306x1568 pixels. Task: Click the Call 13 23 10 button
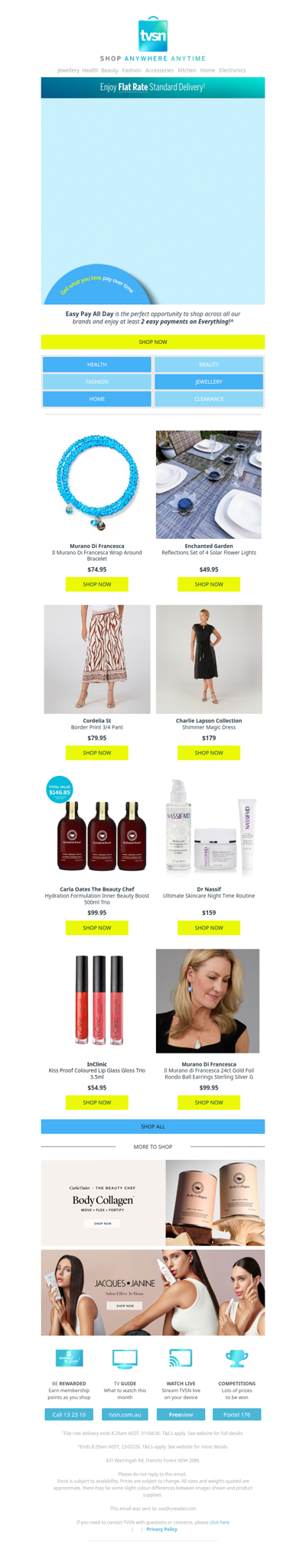click(69, 1414)
